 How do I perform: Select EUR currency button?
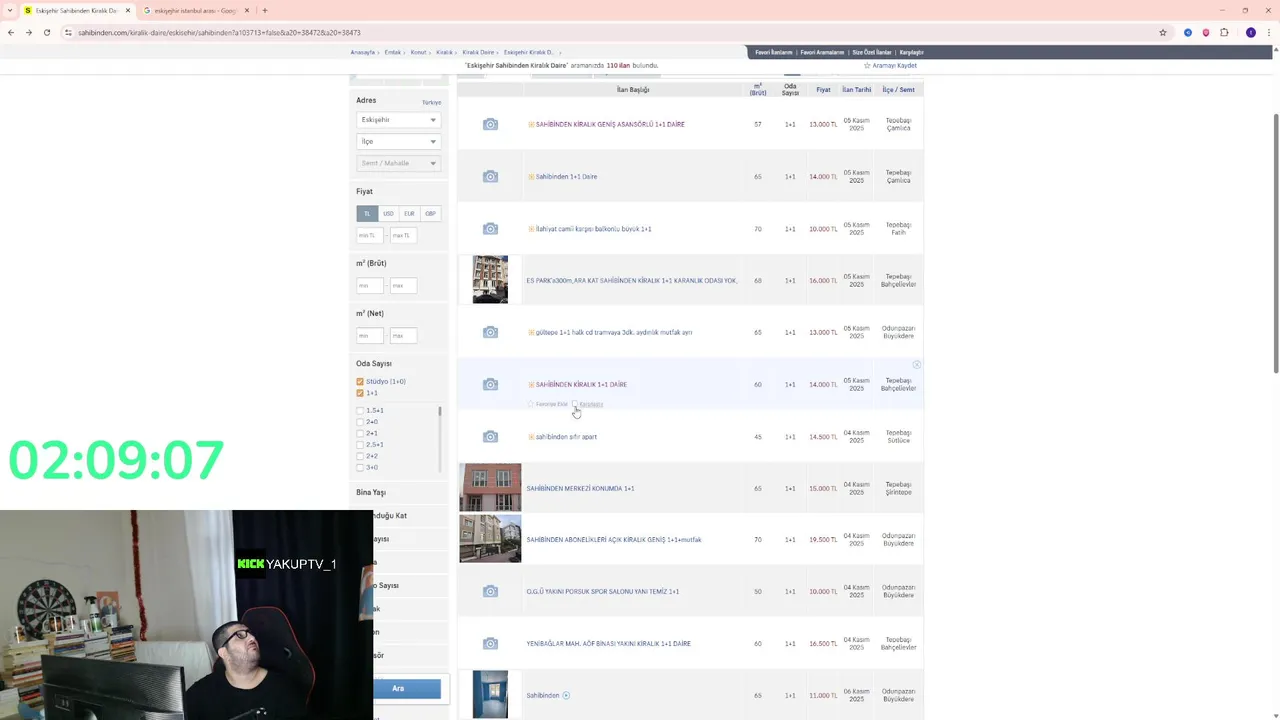(409, 213)
